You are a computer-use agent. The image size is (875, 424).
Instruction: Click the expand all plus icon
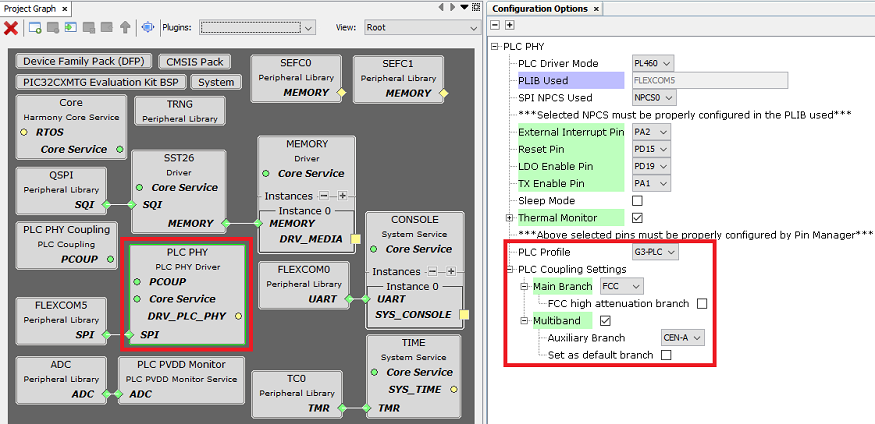(x=510, y=25)
